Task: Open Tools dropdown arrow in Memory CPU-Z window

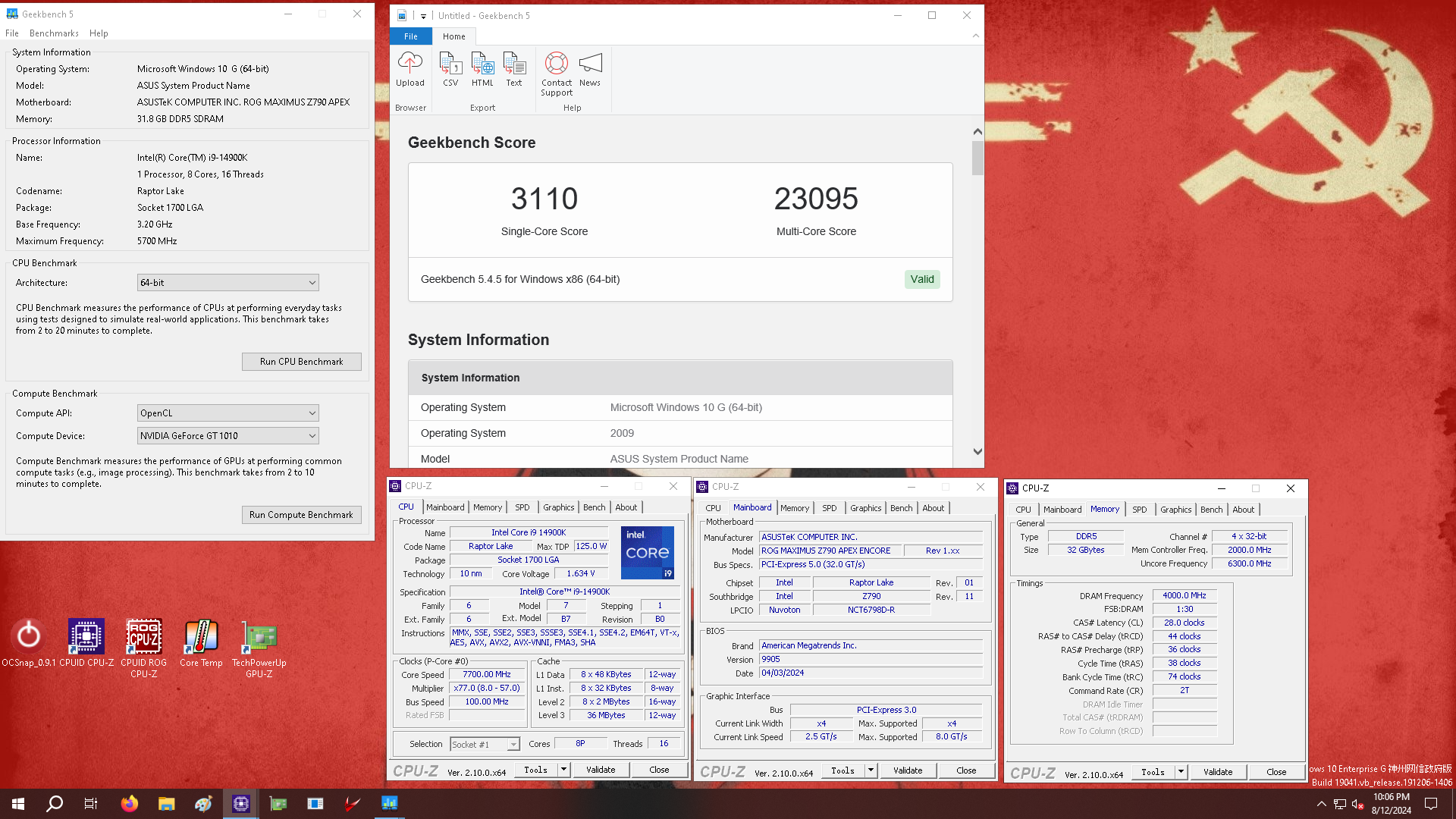Action: [1181, 772]
